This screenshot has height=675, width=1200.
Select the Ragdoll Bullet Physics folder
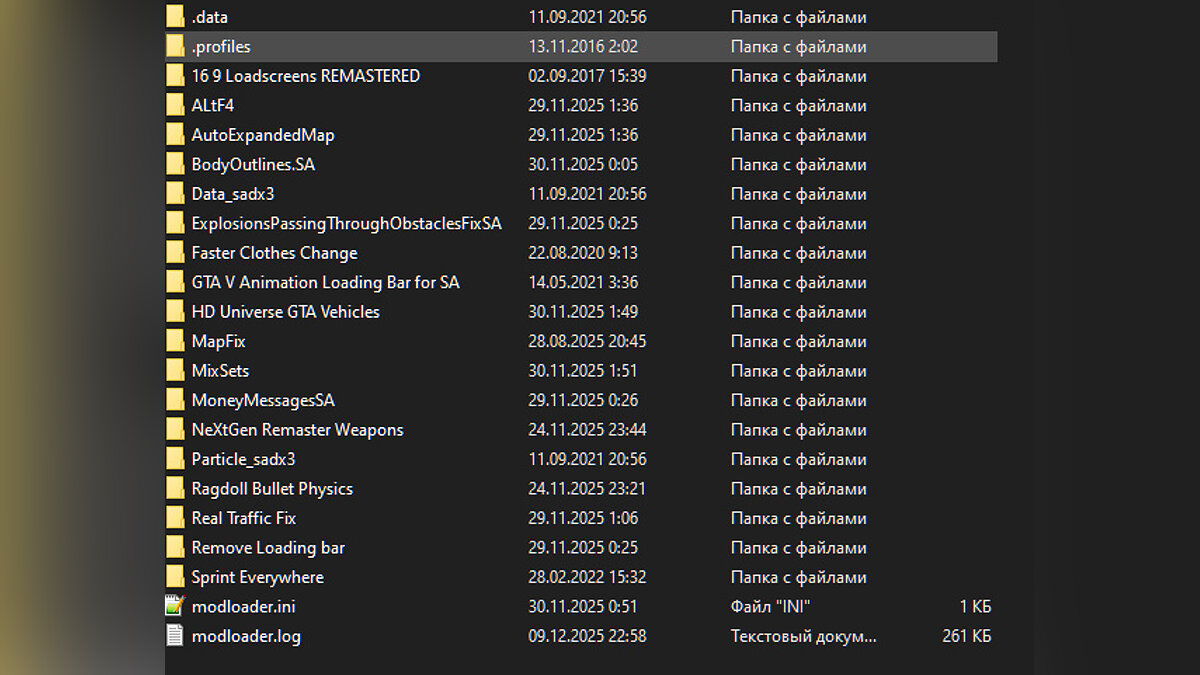272,489
